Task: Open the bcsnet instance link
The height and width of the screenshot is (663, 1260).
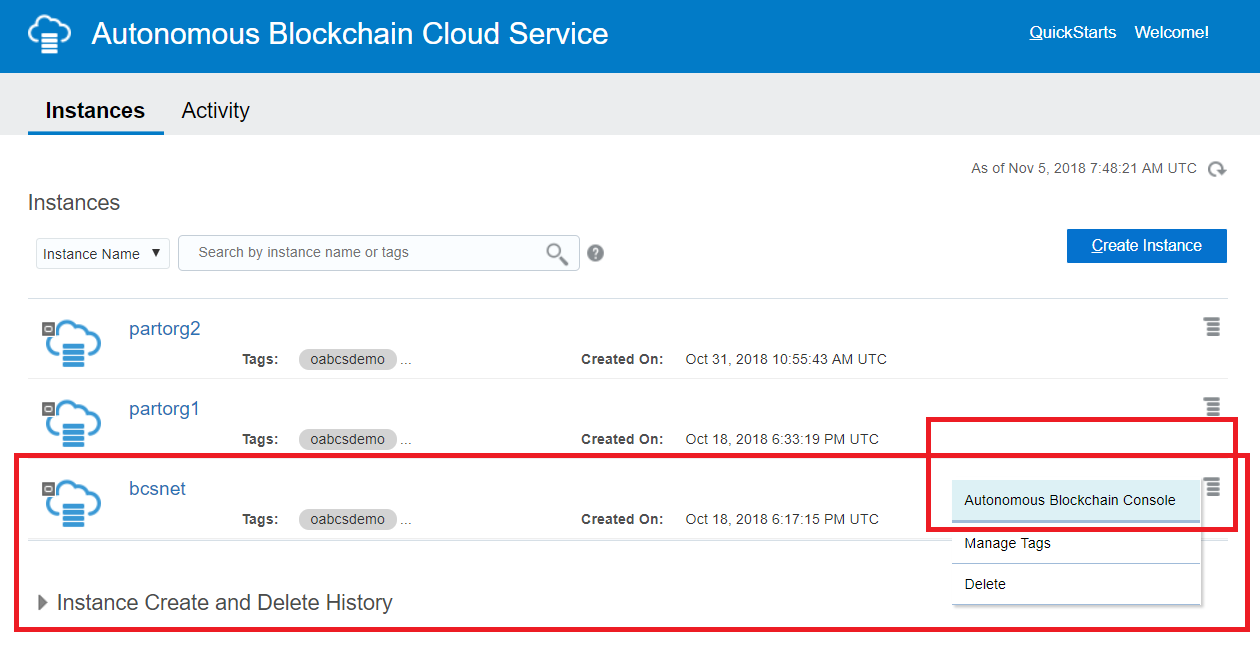Action: click(158, 489)
